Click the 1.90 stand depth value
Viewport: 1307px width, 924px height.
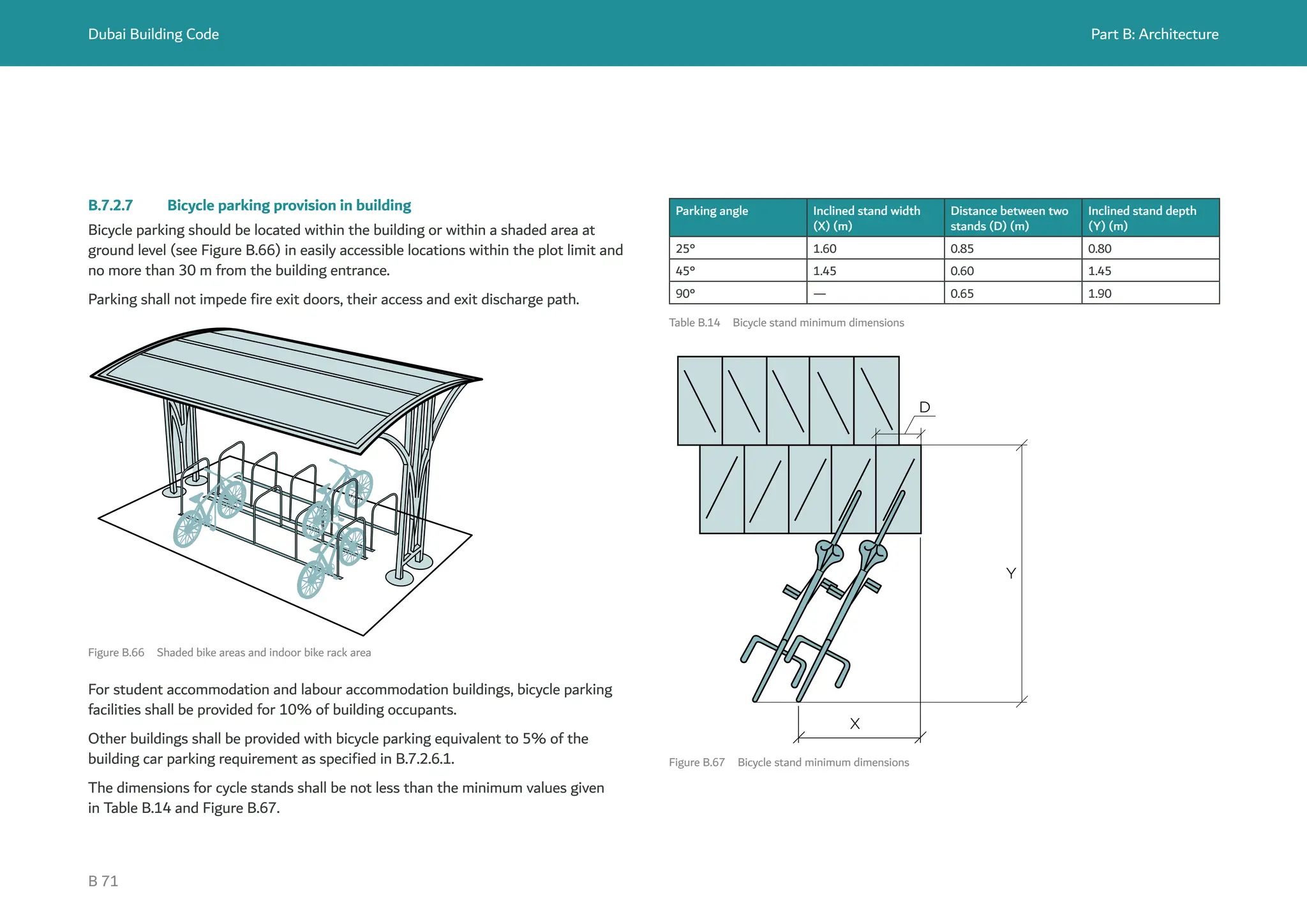(x=1100, y=294)
